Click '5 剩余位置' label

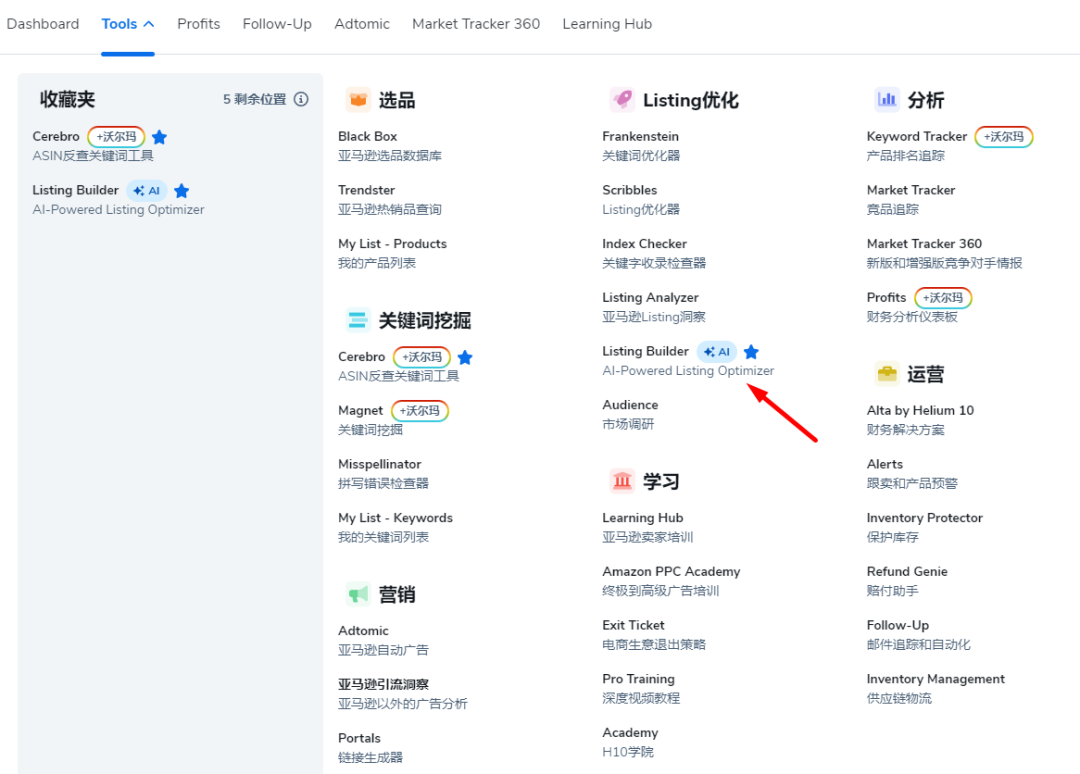(x=254, y=99)
